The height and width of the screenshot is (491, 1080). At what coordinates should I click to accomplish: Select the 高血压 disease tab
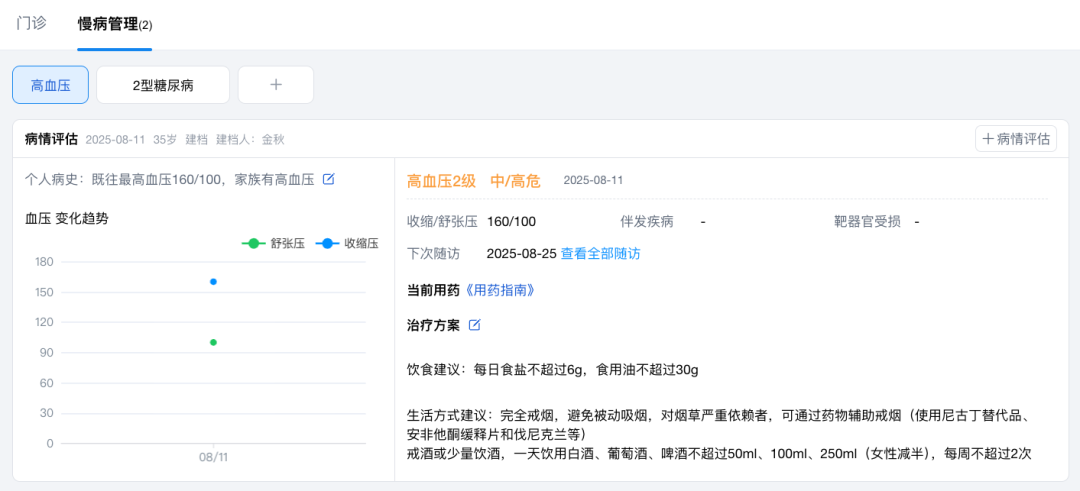coord(50,85)
